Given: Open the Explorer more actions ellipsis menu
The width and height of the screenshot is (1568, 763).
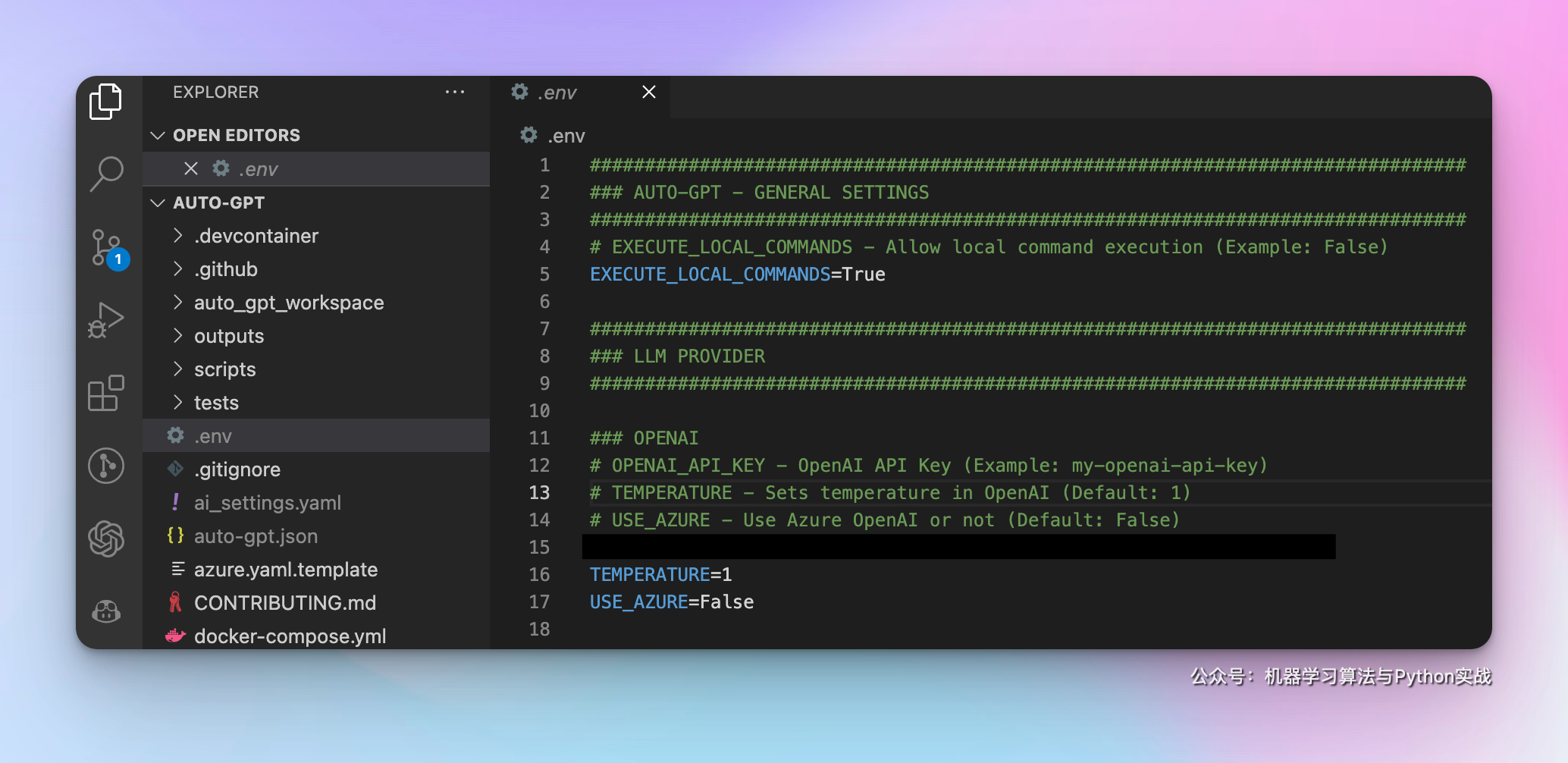Looking at the screenshot, I should (x=455, y=93).
